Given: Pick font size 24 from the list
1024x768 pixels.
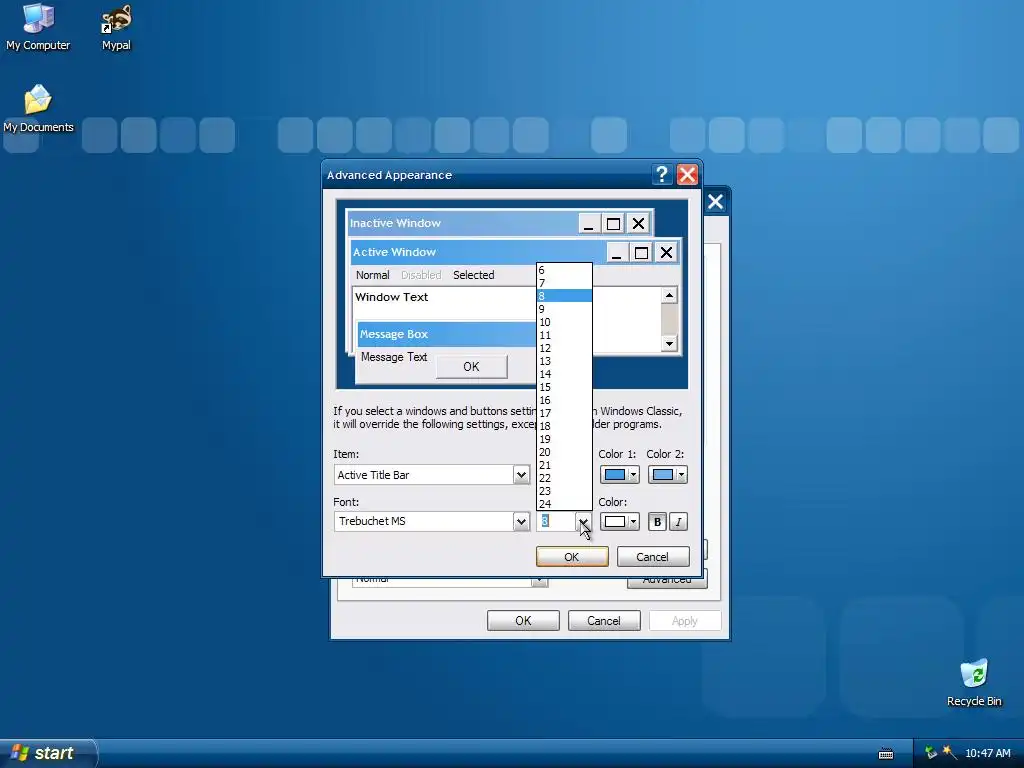Looking at the screenshot, I should point(564,504).
